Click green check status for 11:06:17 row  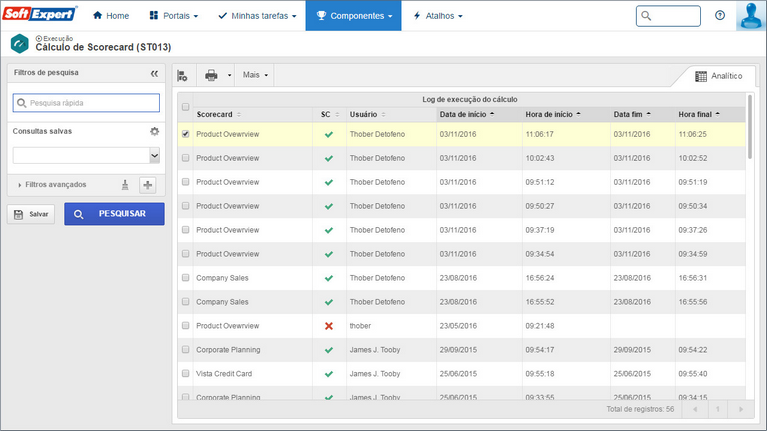click(329, 135)
